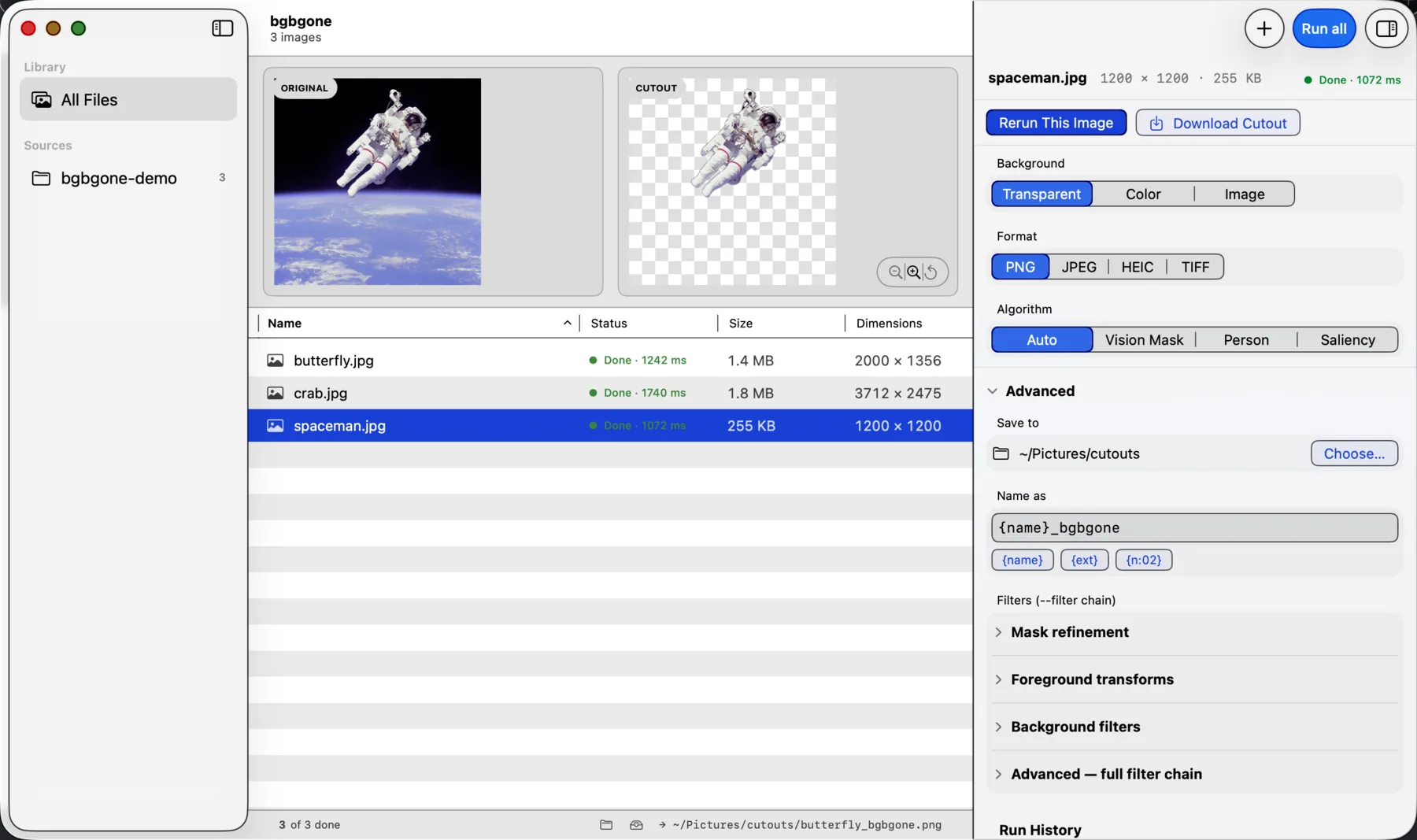1417x840 pixels.
Task: Expand Advanced — full filter chain
Action: click(x=998, y=774)
